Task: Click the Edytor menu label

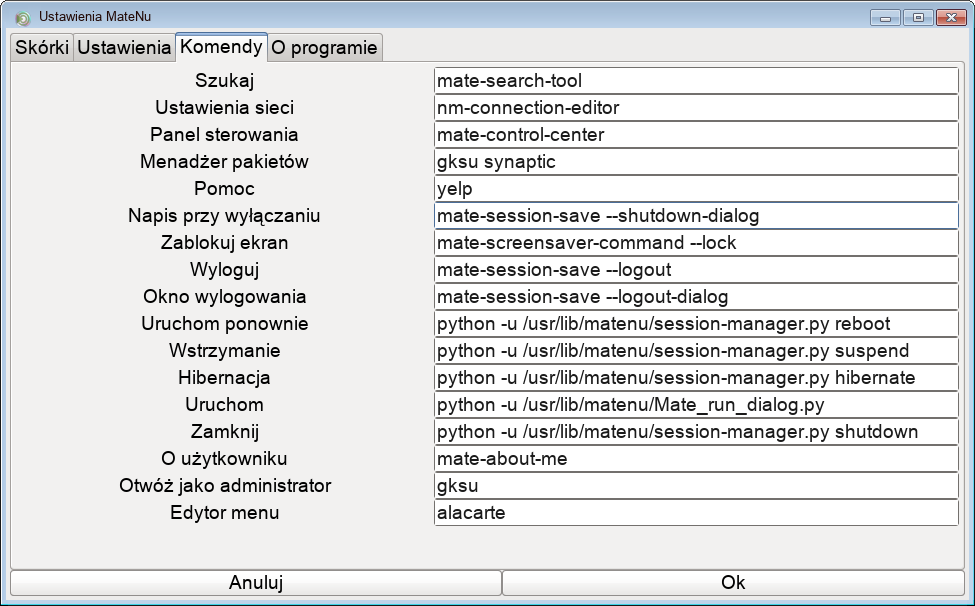Action: point(224,513)
